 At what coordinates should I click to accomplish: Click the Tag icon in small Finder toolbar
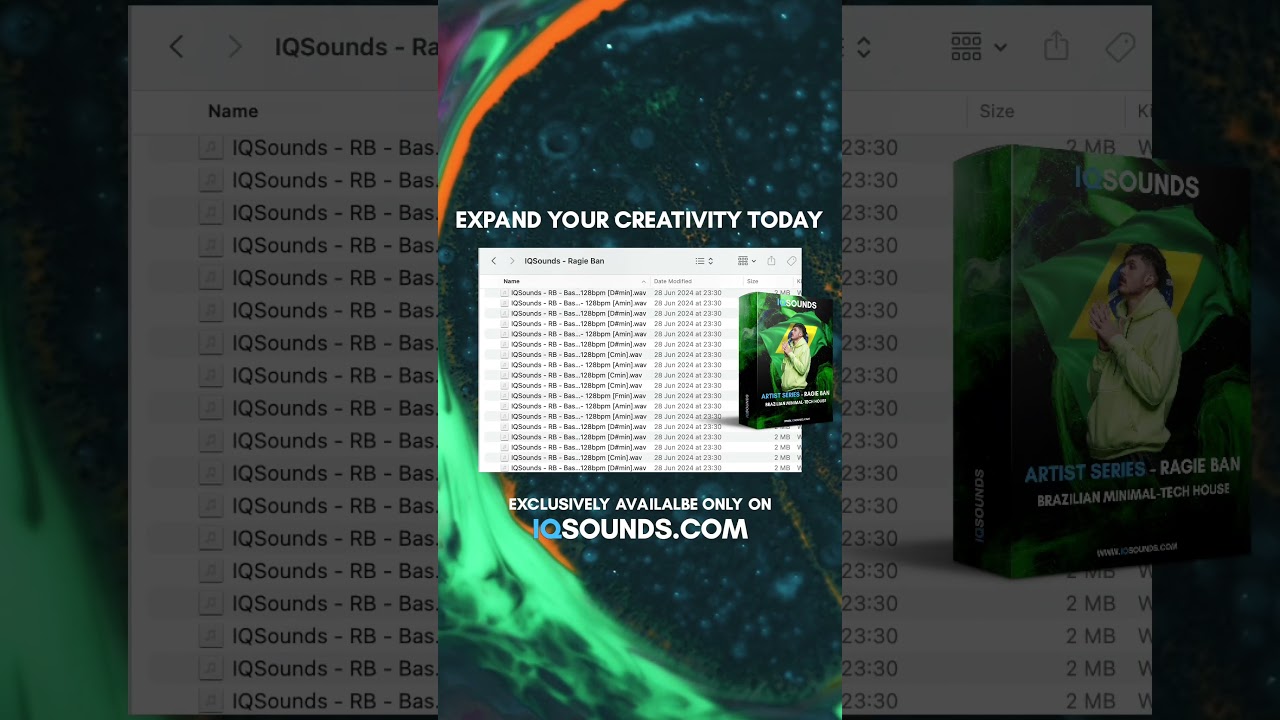791,261
